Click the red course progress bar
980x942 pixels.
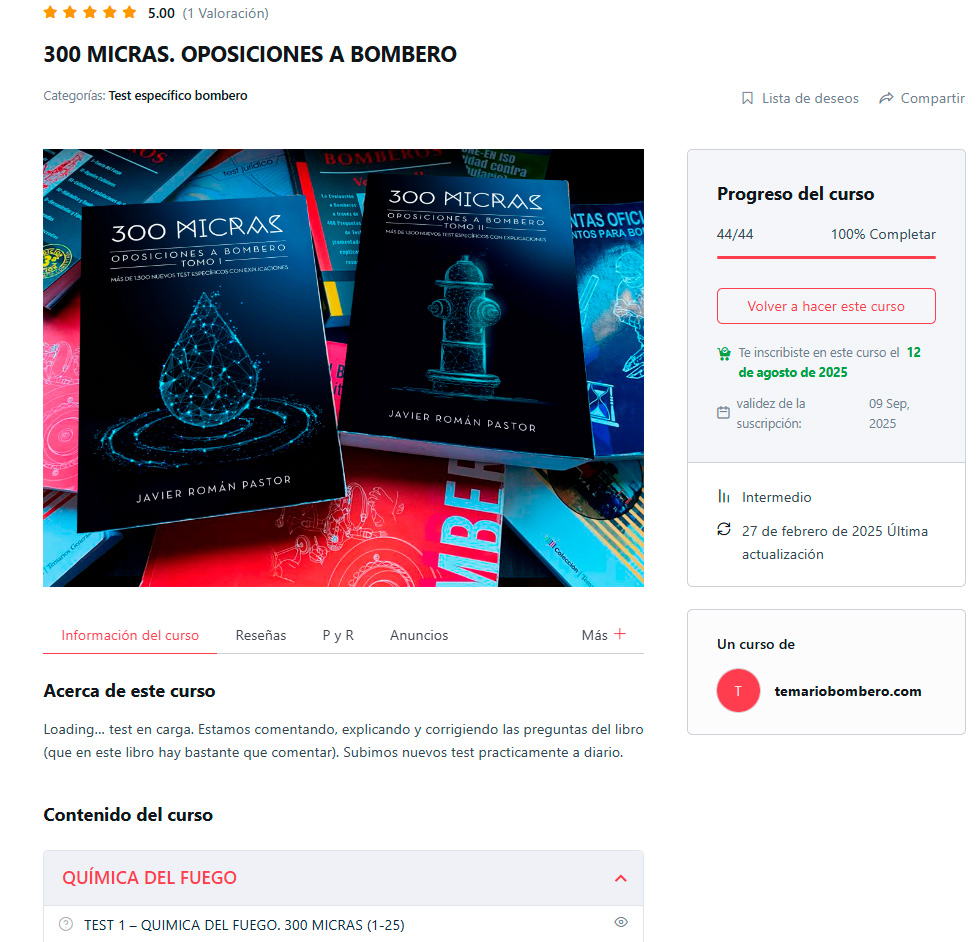click(x=826, y=257)
